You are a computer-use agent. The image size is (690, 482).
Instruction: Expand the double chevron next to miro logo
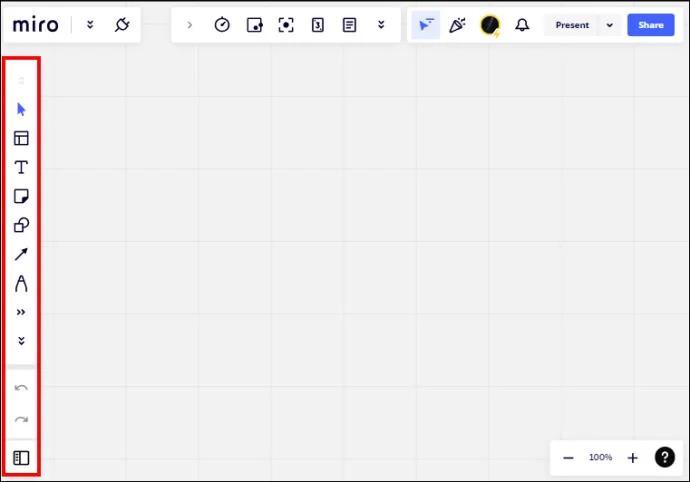(x=90, y=25)
